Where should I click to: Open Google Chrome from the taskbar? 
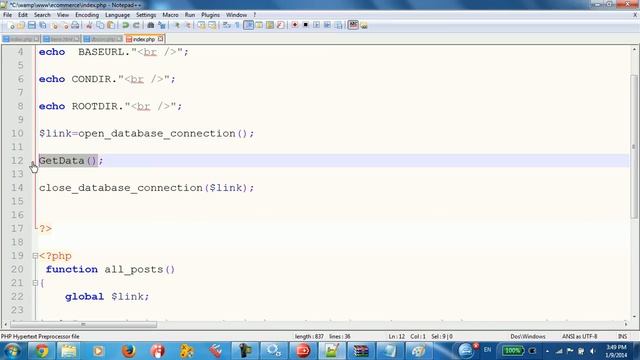click(41, 351)
